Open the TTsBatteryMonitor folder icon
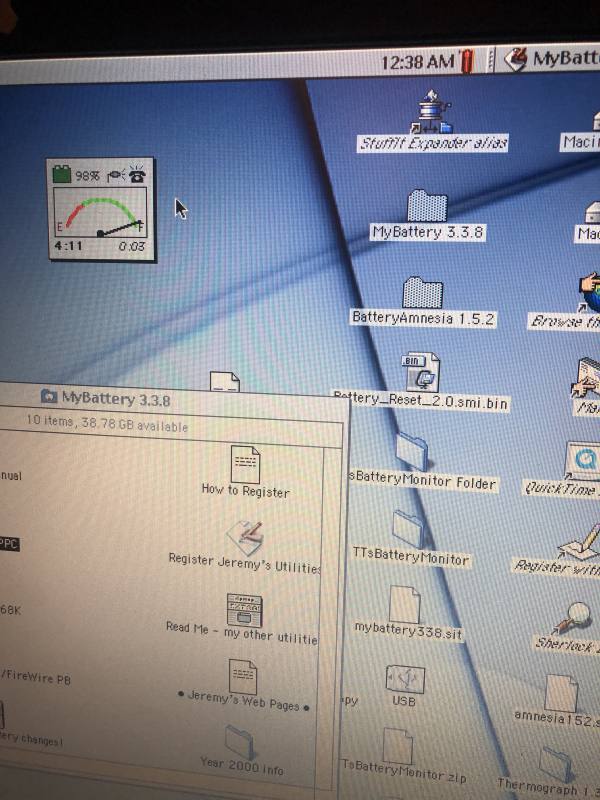 [409, 529]
